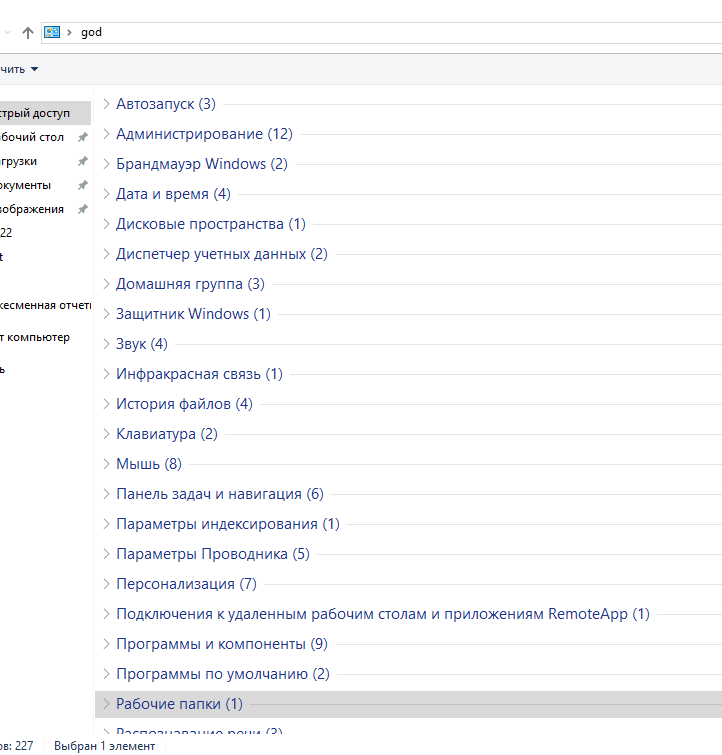This screenshot has width=722, height=755.
Task: Click the breadcrumb arrow before god
Action: tap(69, 32)
